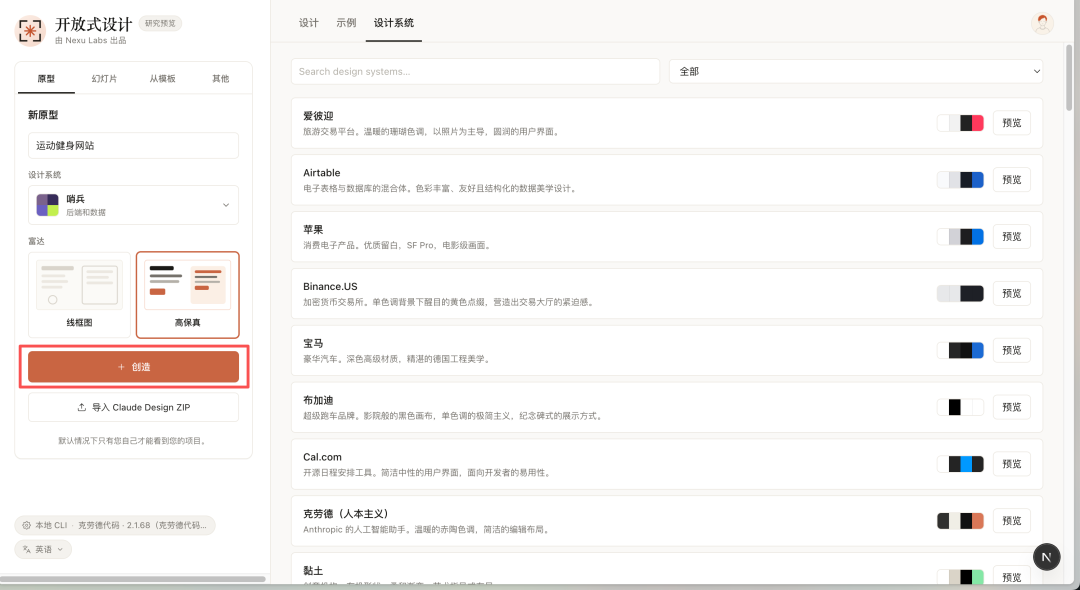
Task: Select the 克劳德(人本主义) row title
Action: (346, 514)
